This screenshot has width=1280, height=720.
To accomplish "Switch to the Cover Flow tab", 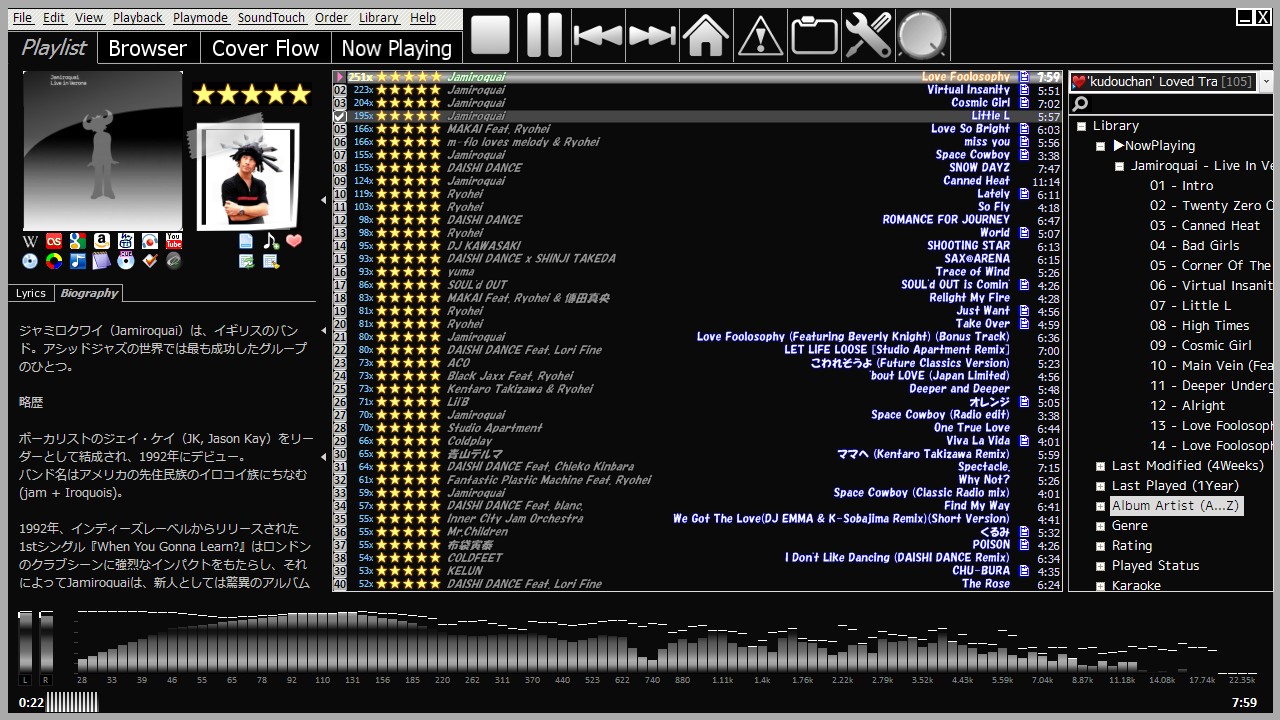I will 265,48.
